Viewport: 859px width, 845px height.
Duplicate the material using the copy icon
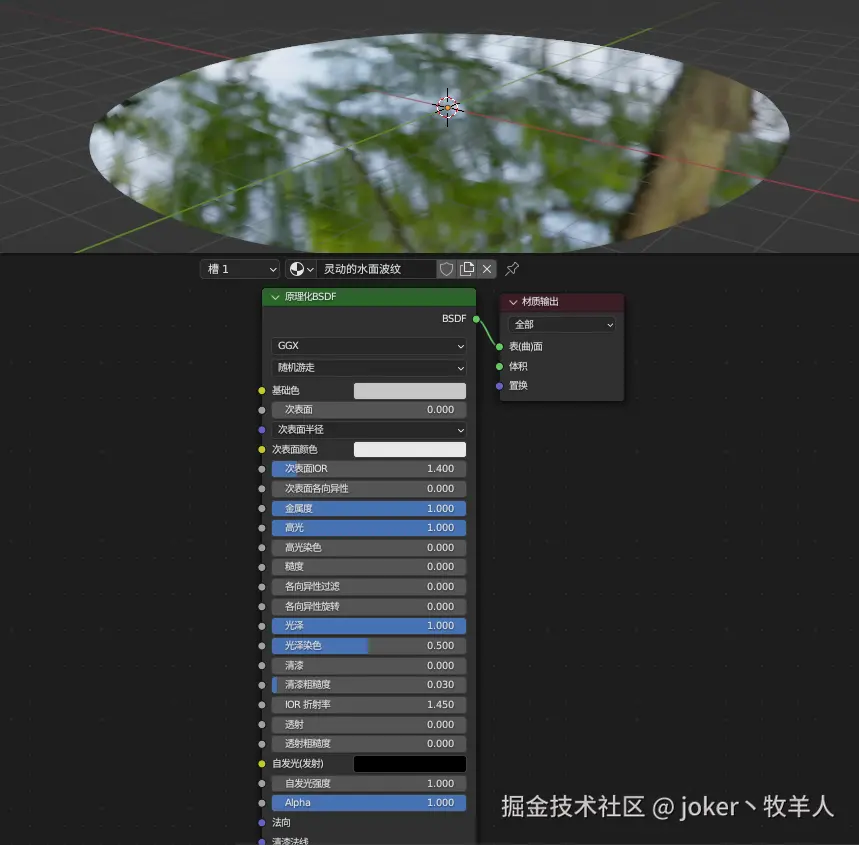pyautogui.click(x=467, y=268)
